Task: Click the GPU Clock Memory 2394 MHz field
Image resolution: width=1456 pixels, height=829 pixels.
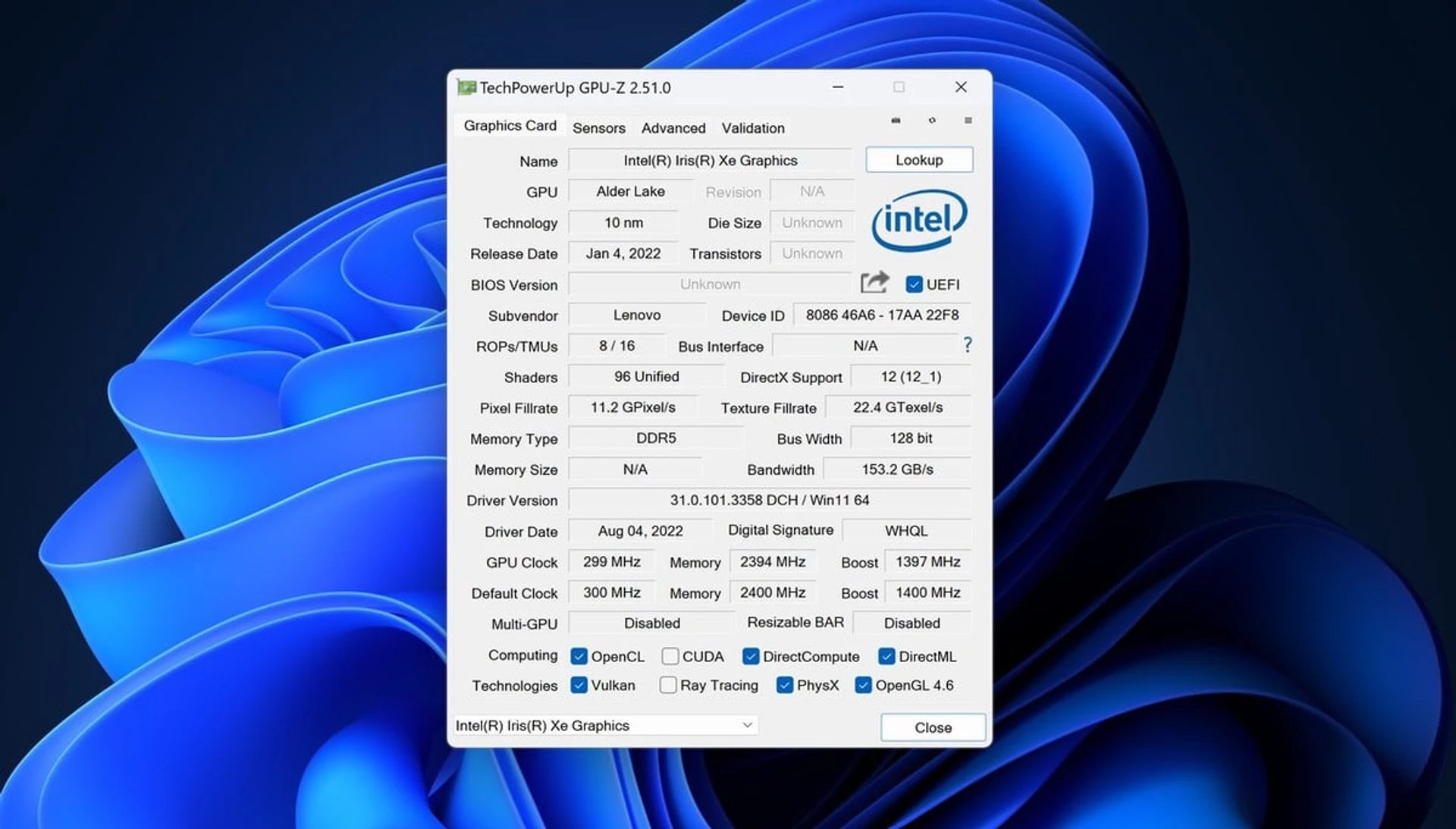Action: [x=772, y=562]
